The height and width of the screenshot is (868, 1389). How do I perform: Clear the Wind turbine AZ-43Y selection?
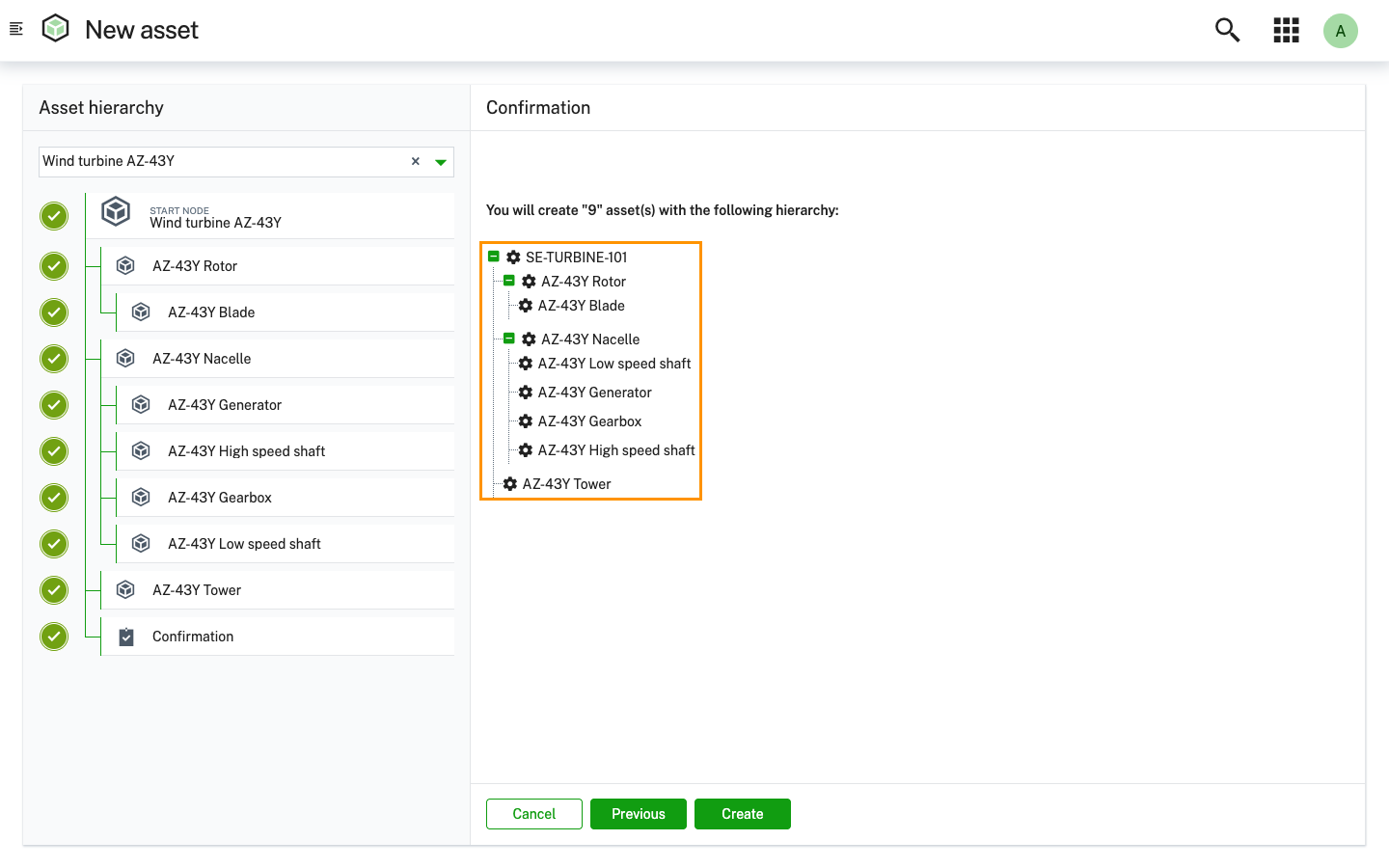[x=415, y=161]
